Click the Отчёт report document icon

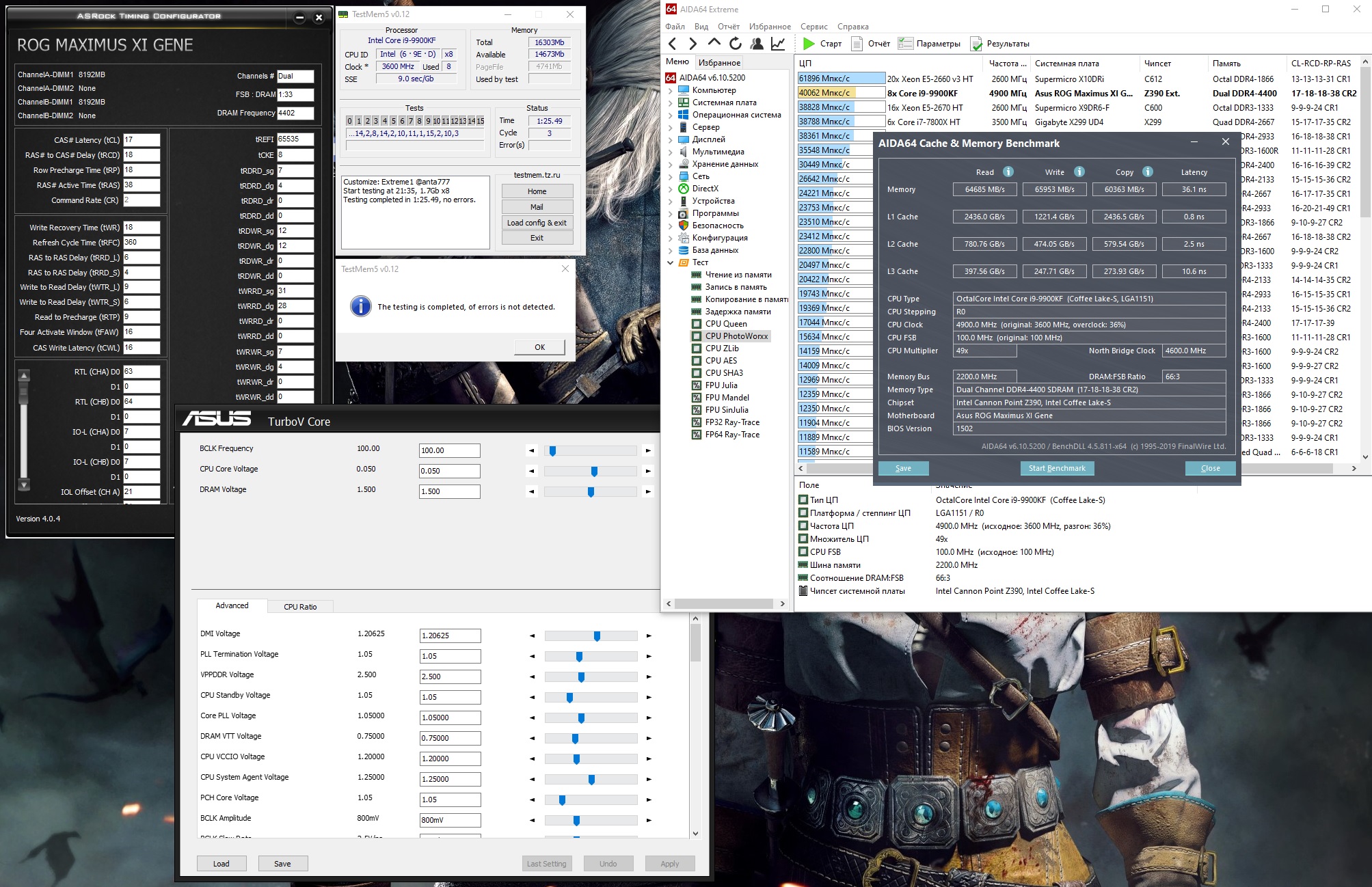click(857, 44)
